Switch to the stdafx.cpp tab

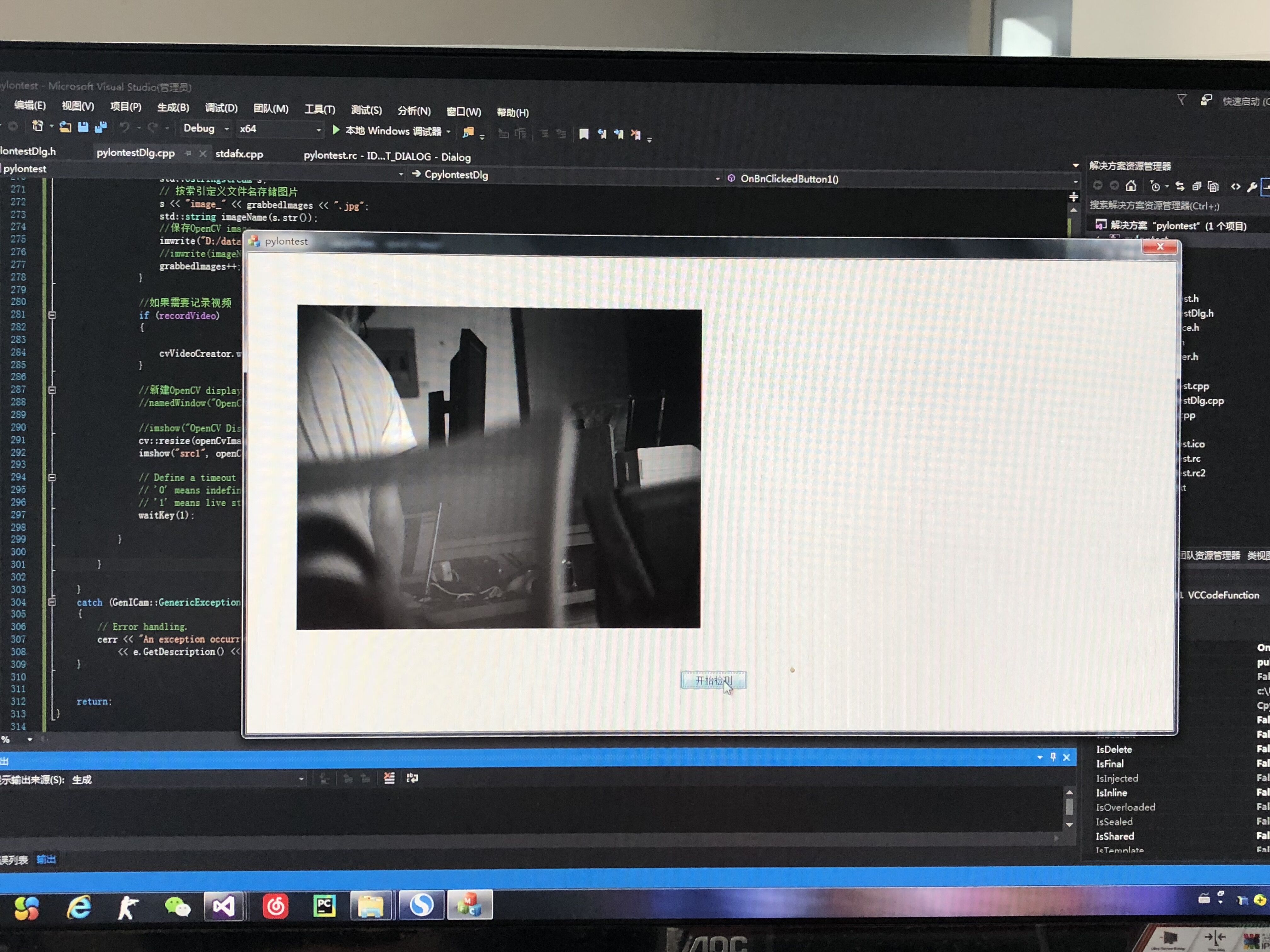[x=238, y=154]
